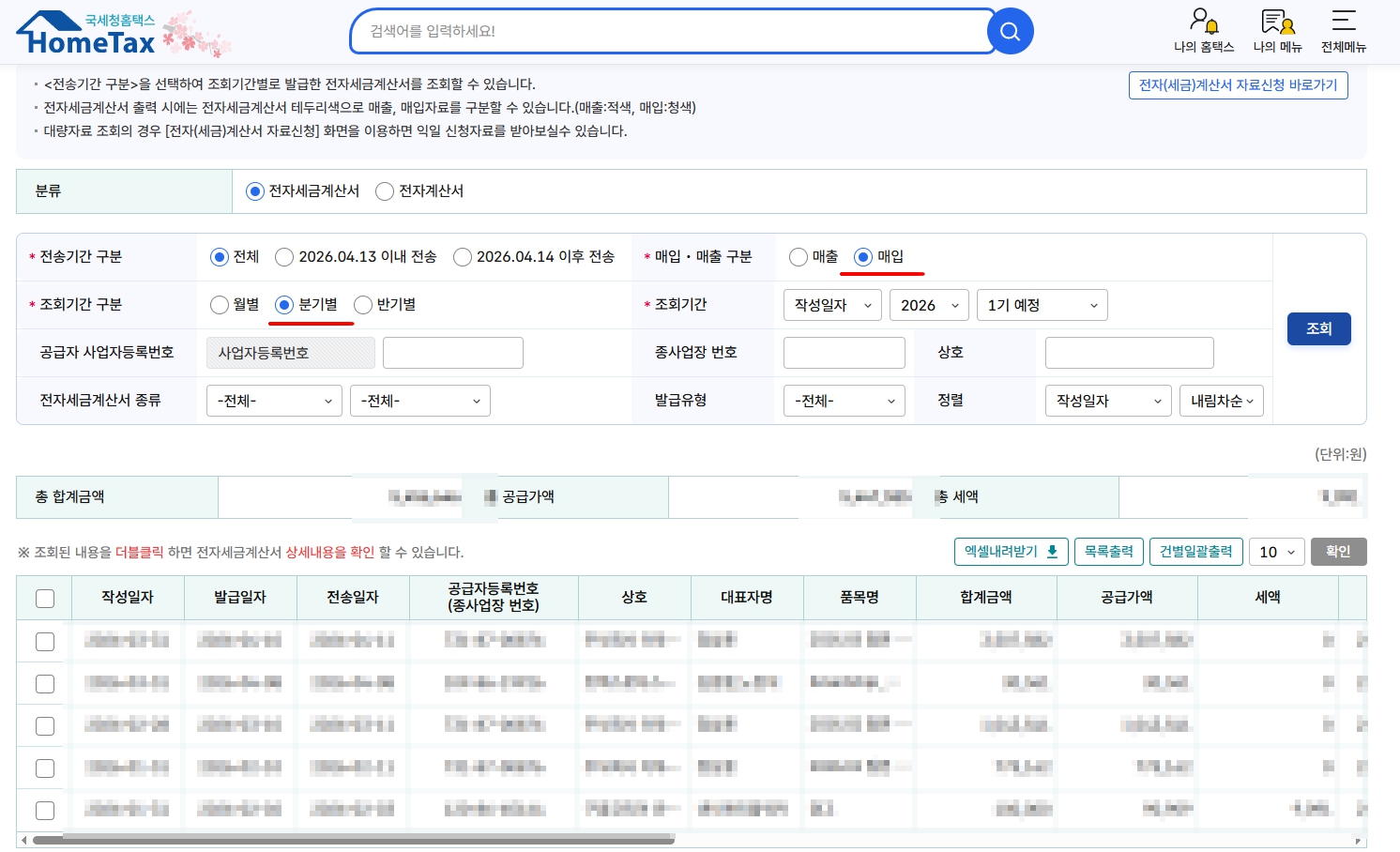The width and height of the screenshot is (1400, 852).
Task: Select 전체 transmission period radio
Action: point(220,257)
